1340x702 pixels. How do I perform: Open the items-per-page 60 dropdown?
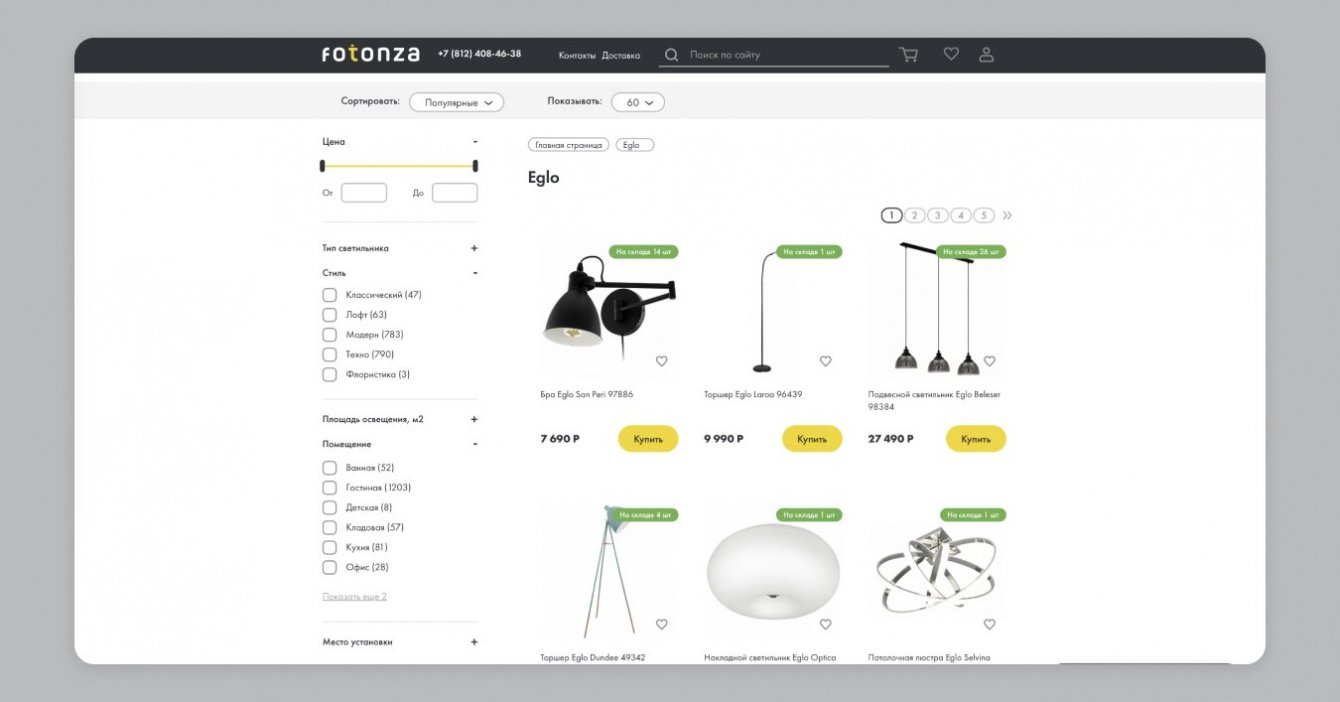coord(638,102)
